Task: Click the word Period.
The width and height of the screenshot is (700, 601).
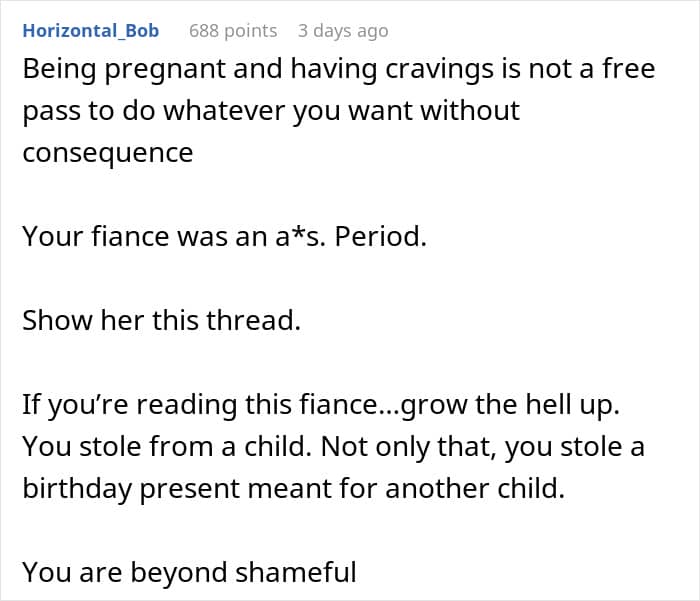Action: pos(380,236)
